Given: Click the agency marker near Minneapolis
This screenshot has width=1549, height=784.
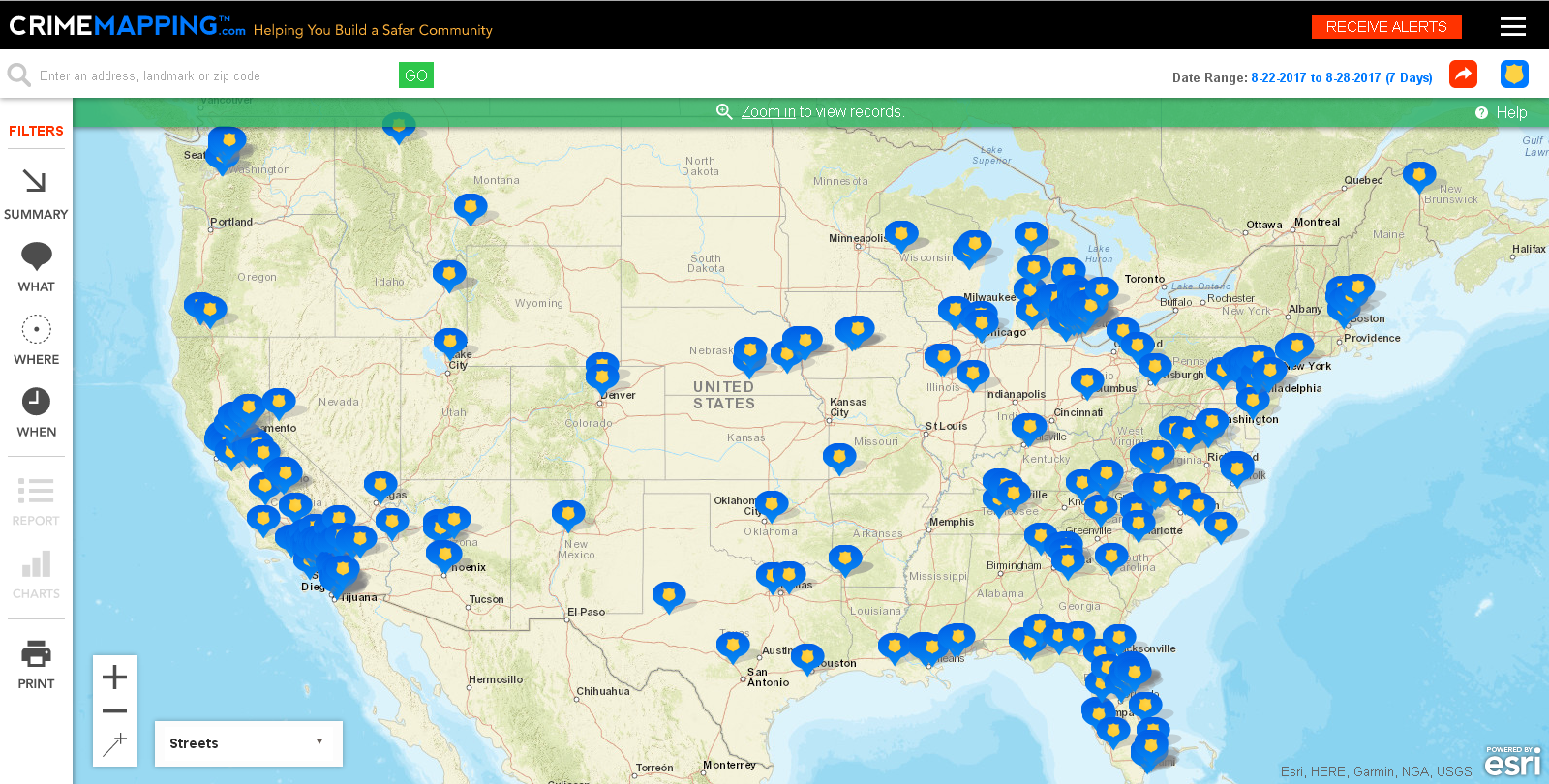Looking at the screenshot, I should pyautogui.click(x=901, y=235).
